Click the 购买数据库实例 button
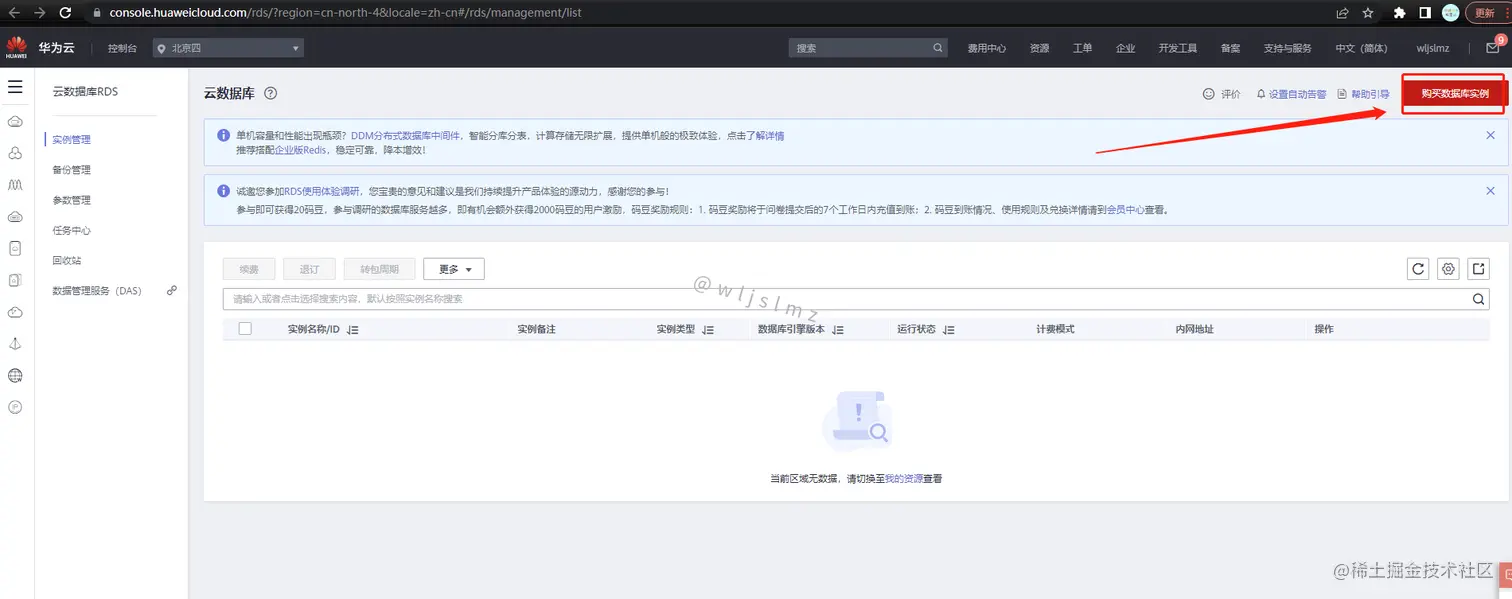The image size is (1512, 599). click(1455, 94)
